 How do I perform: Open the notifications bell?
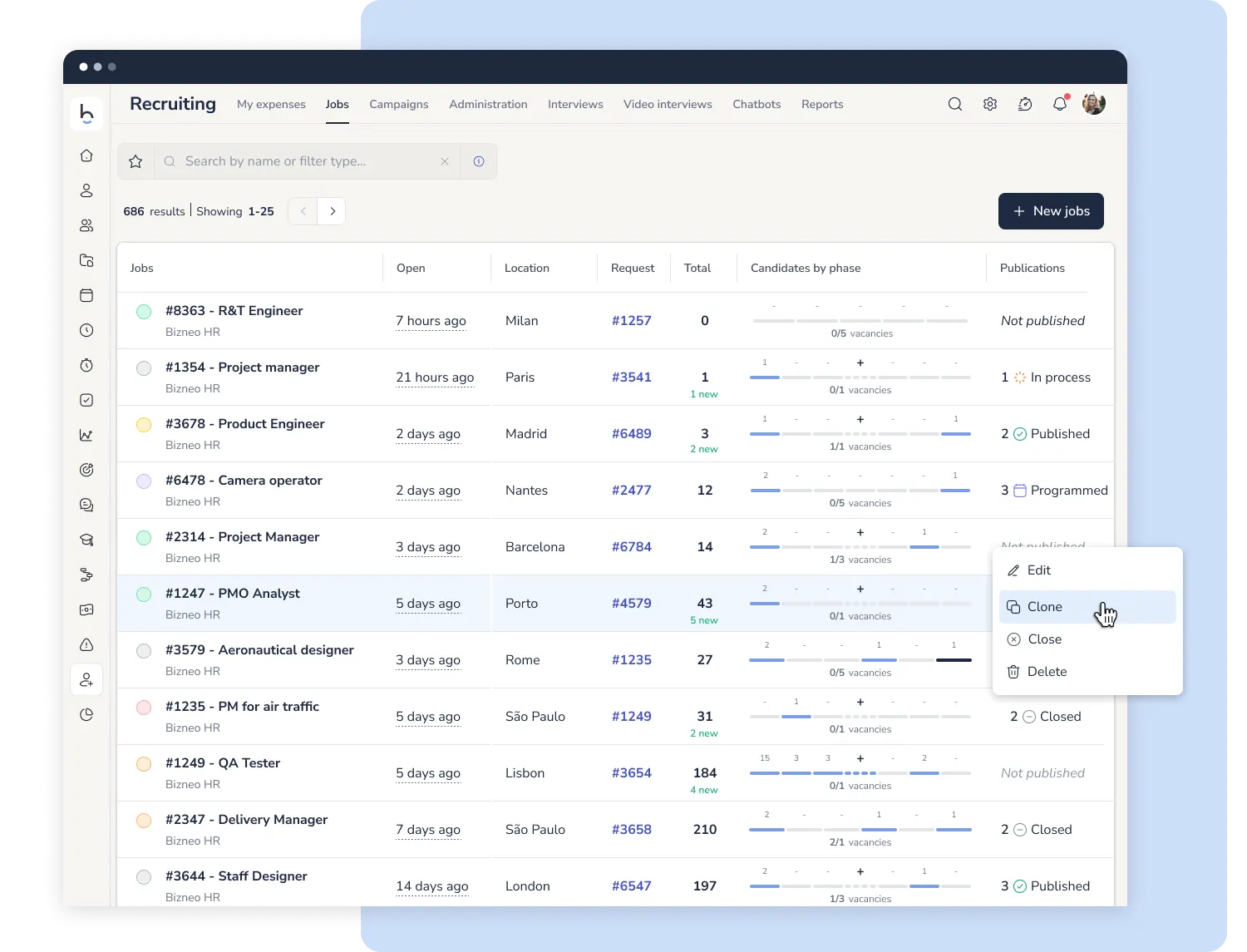(x=1060, y=104)
